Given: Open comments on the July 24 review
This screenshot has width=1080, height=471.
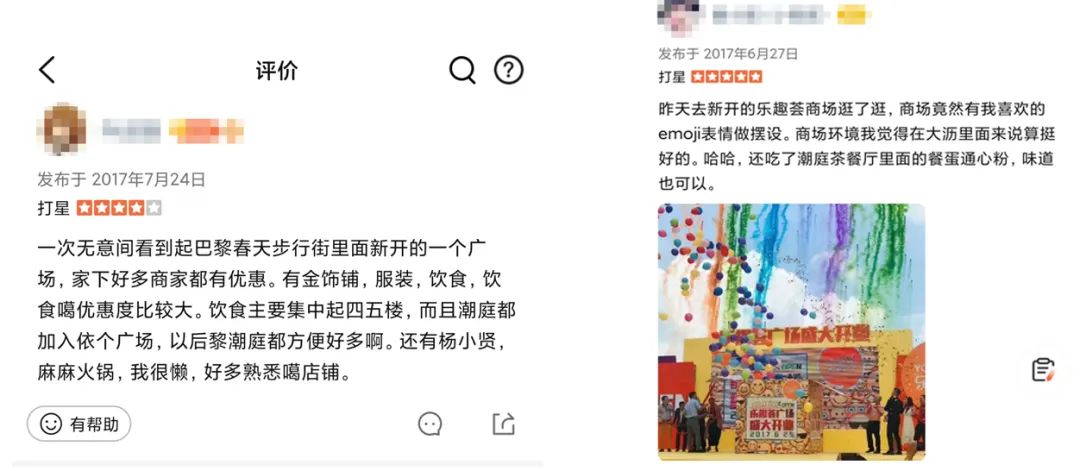Looking at the screenshot, I should tap(430, 424).
